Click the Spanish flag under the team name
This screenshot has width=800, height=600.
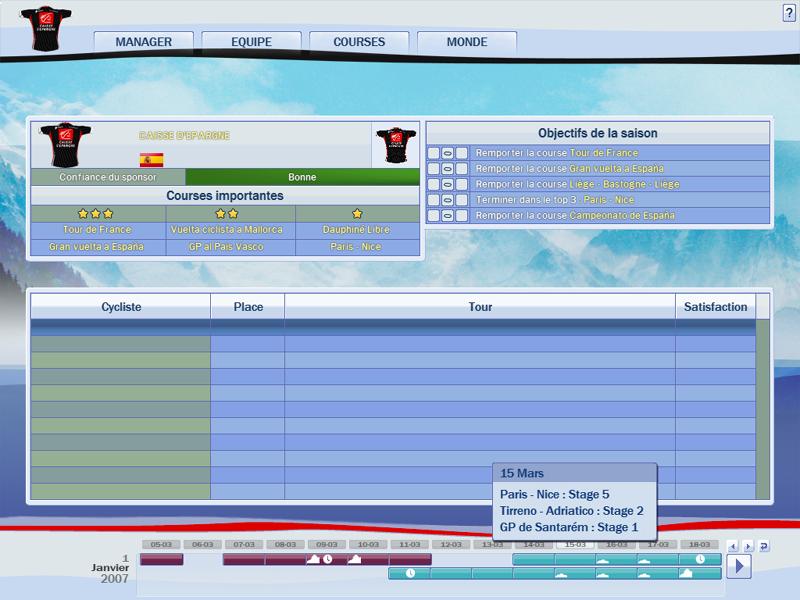[x=151, y=160]
